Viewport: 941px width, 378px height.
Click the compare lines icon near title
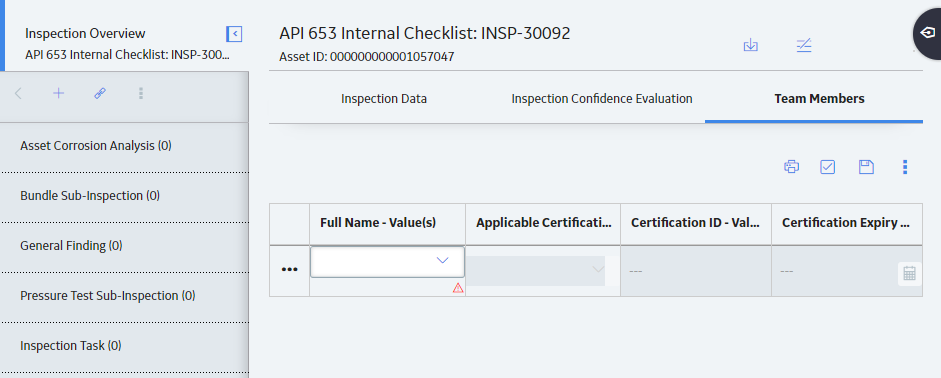coord(804,45)
